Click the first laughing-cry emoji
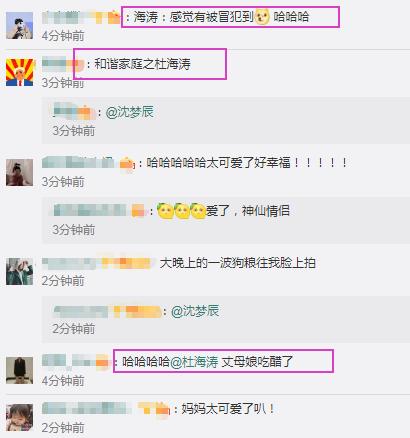Screen dimensions: 410x438 point(166,211)
